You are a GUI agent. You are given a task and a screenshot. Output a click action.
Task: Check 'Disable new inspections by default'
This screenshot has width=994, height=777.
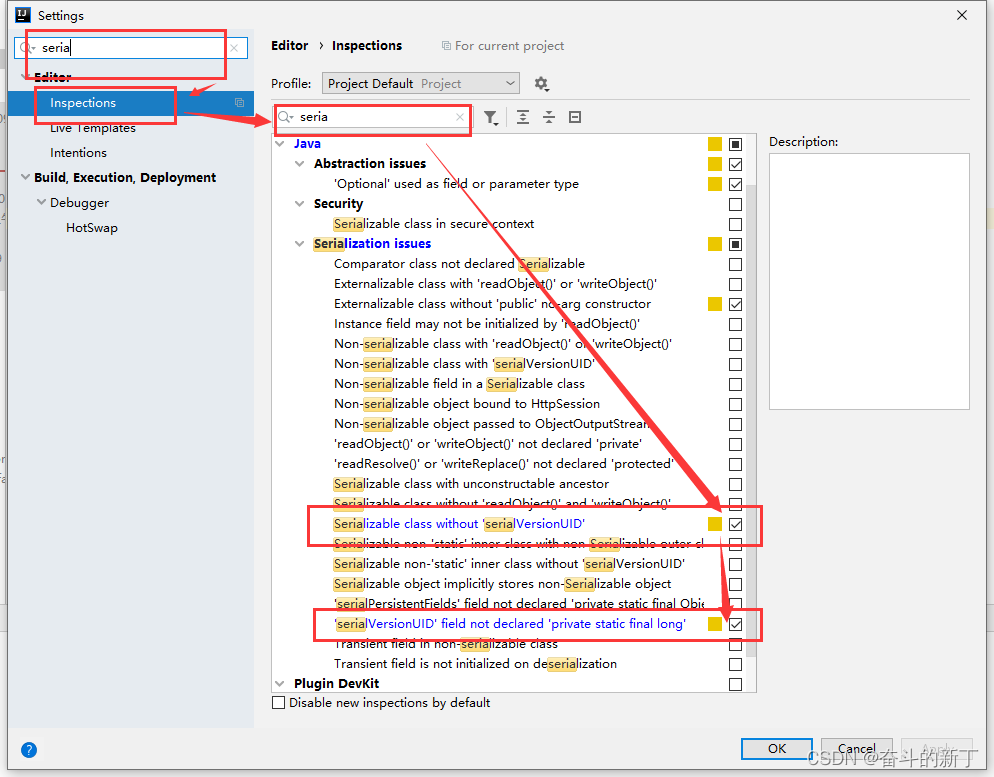coord(279,703)
